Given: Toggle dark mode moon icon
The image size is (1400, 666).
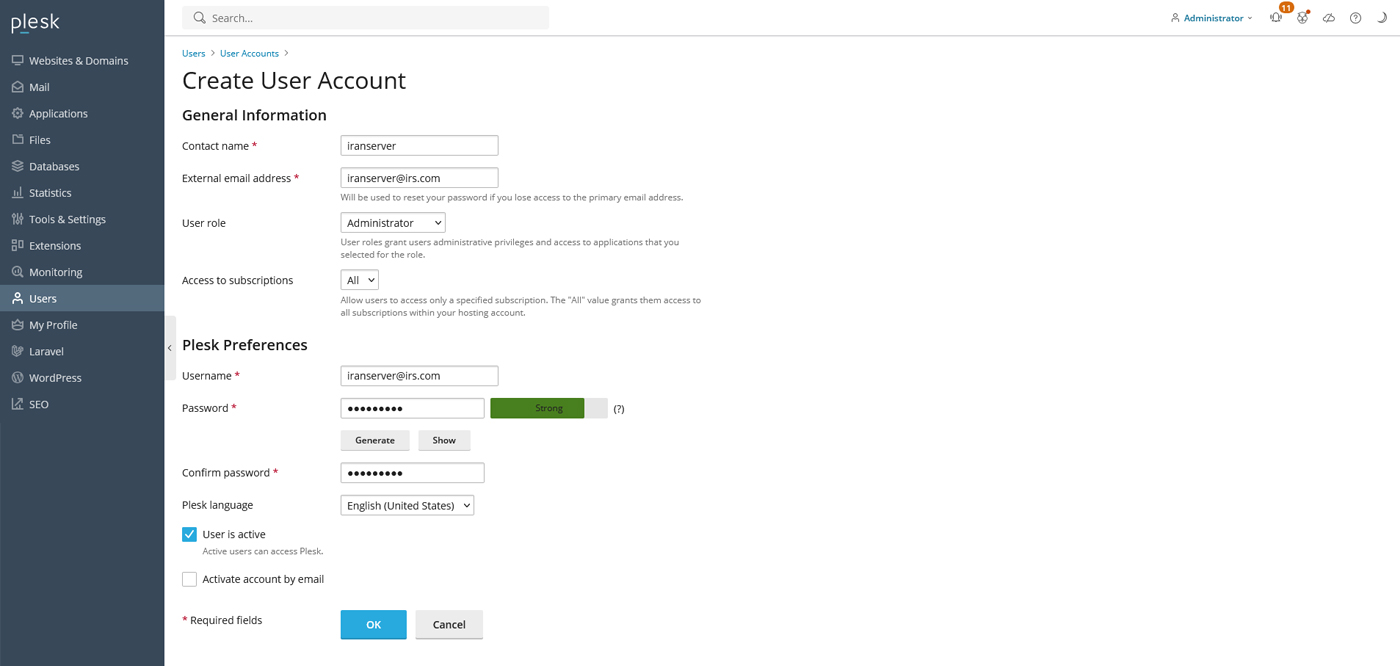Looking at the screenshot, I should [x=1382, y=18].
